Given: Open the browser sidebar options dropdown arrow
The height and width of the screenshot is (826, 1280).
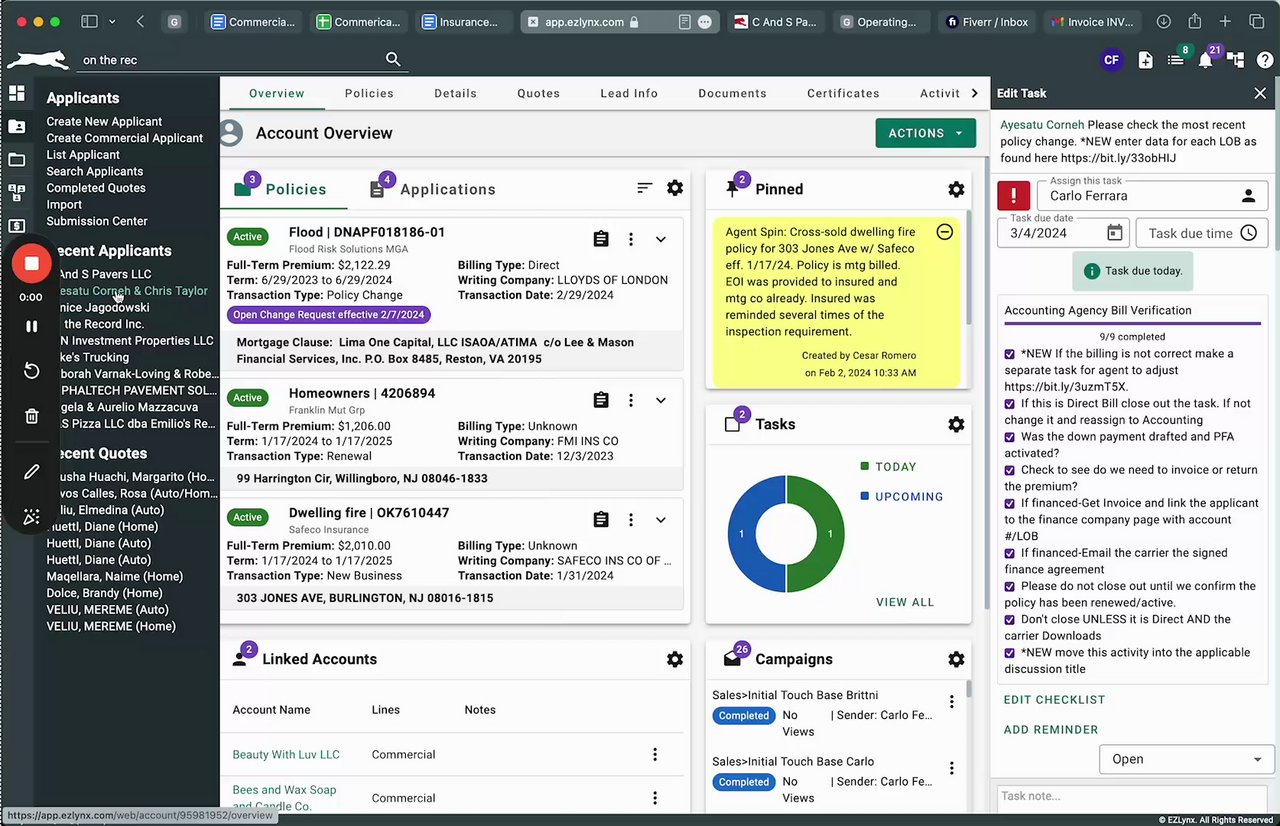Looking at the screenshot, I should [112, 21].
